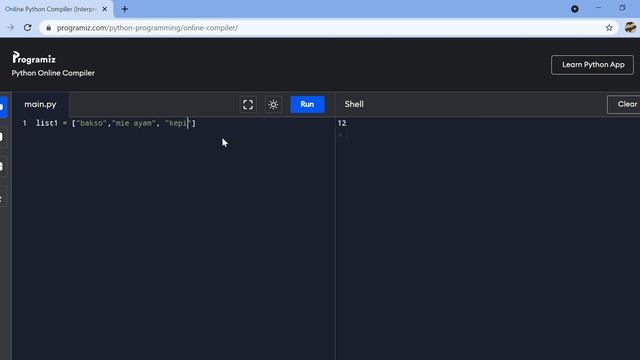Screen dimensions: 640x360
Task: Run the Python code
Action: (x=307, y=104)
